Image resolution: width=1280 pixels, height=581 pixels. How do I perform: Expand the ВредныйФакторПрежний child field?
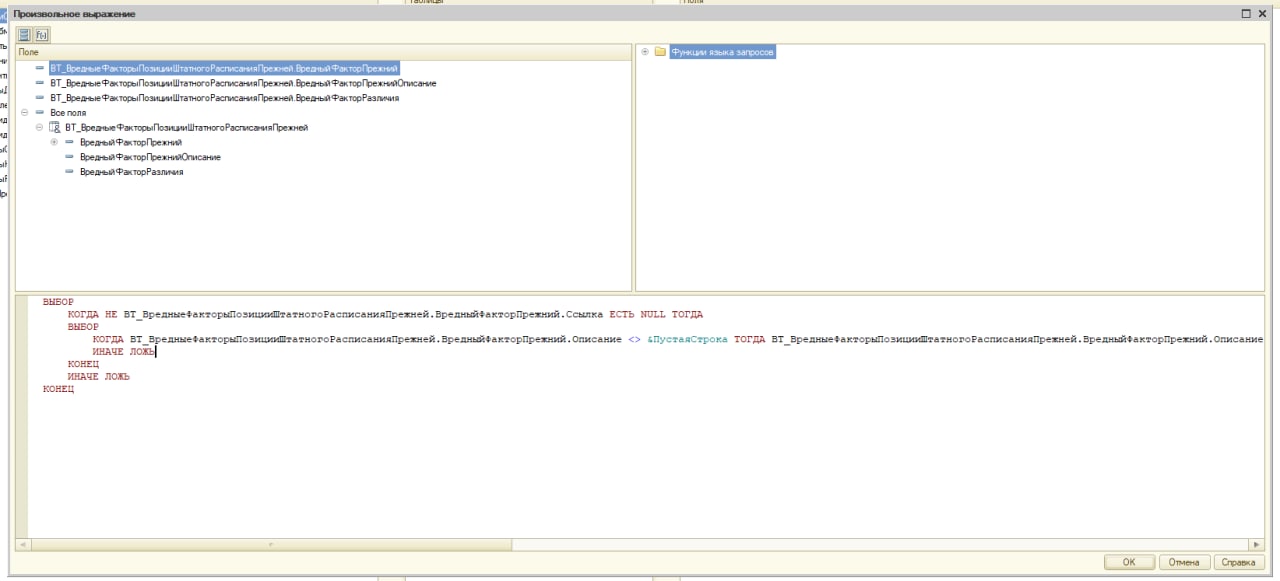click(x=54, y=143)
